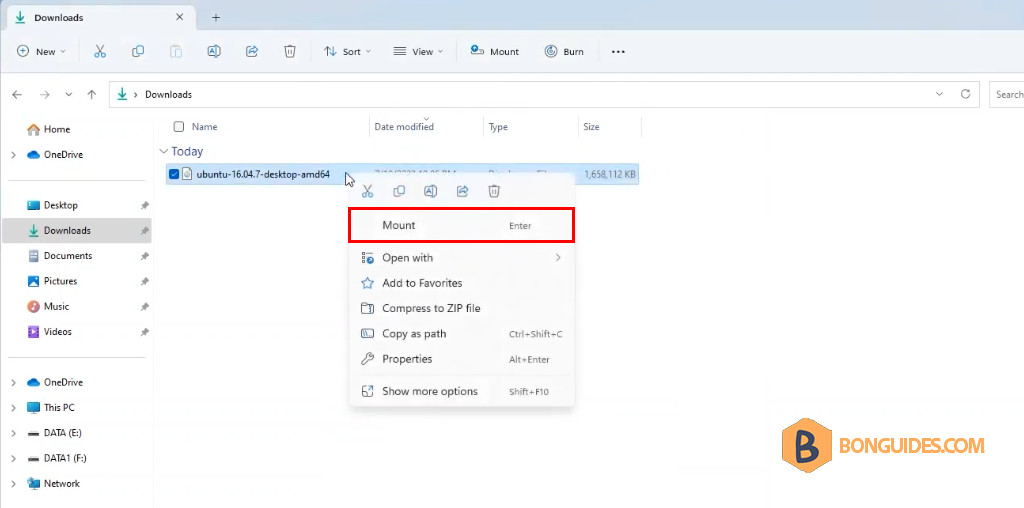Sort by Name column header
1024x508 pixels.
(204, 127)
